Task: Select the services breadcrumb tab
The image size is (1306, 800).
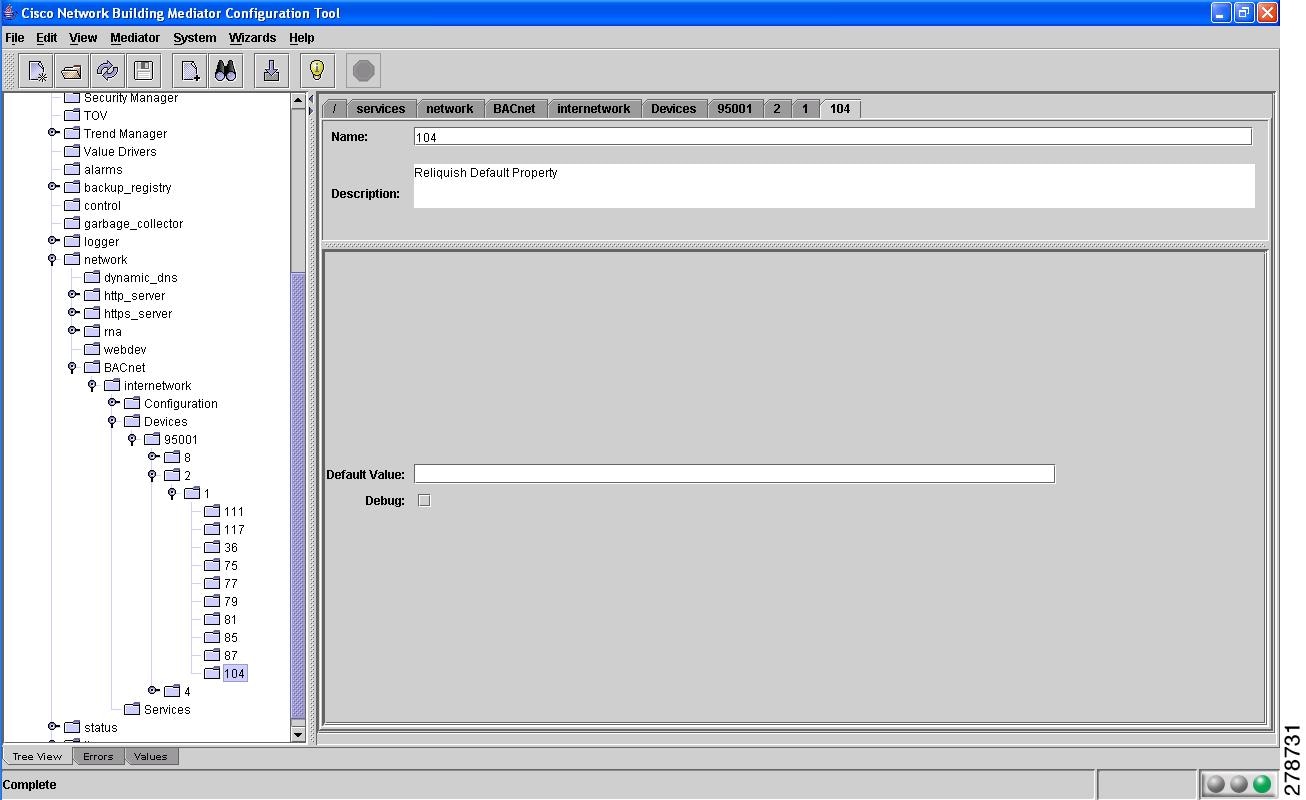Action: pyautogui.click(x=381, y=109)
